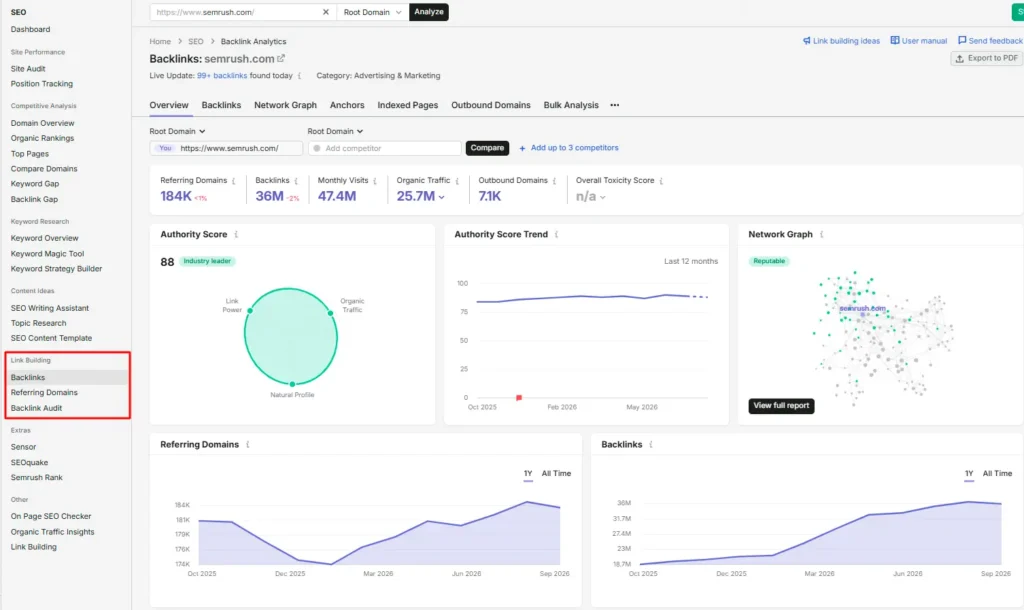The width and height of the screenshot is (1024, 610).
Task: Click the red marker on Authority Score Trend
Action: [x=519, y=398]
